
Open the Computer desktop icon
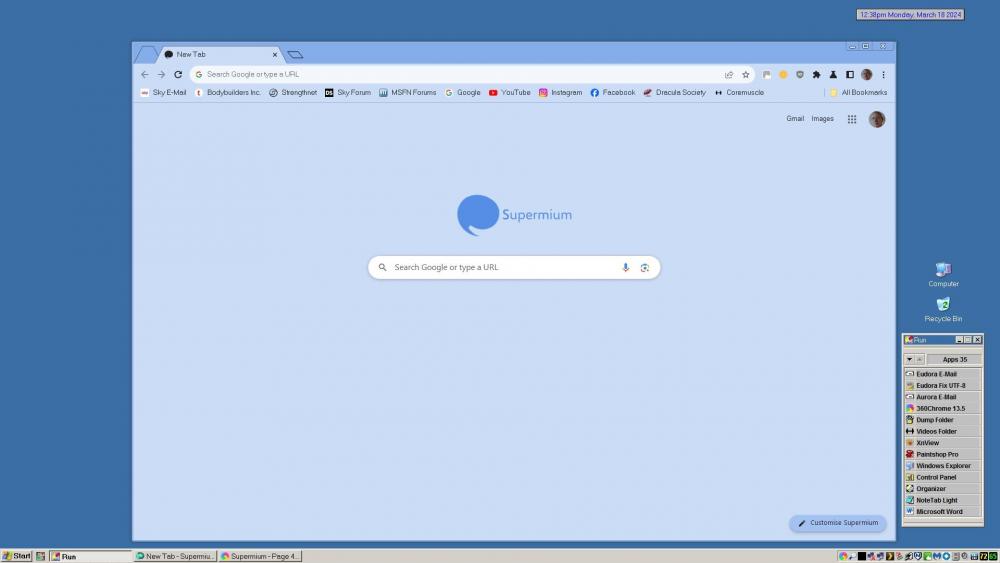[943, 275]
